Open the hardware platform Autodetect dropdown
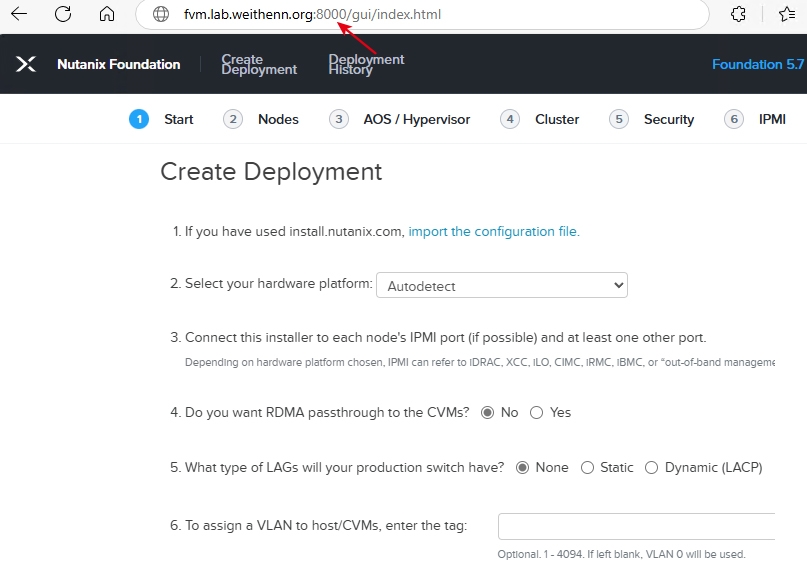 (502, 285)
